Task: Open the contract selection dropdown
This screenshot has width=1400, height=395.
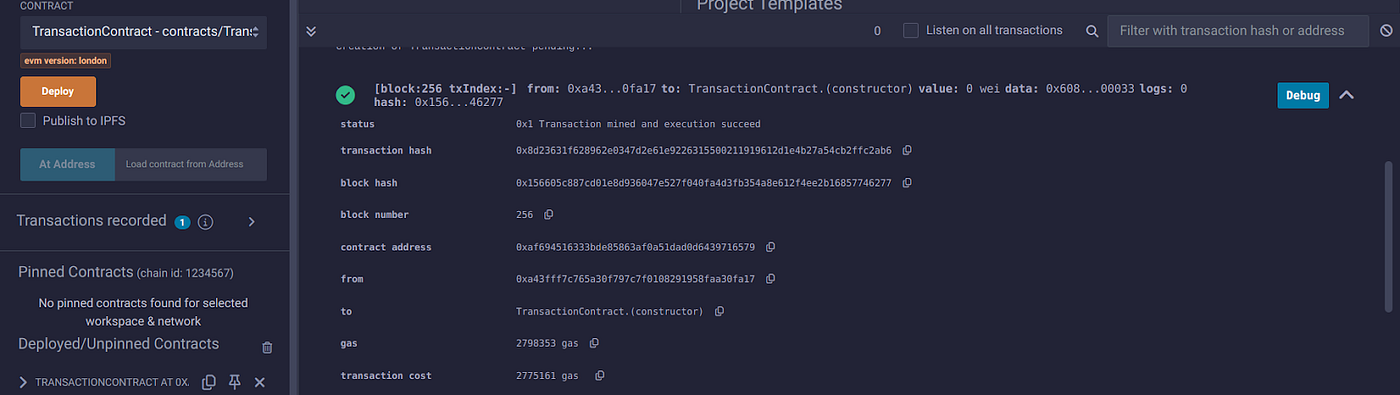Action: point(143,32)
